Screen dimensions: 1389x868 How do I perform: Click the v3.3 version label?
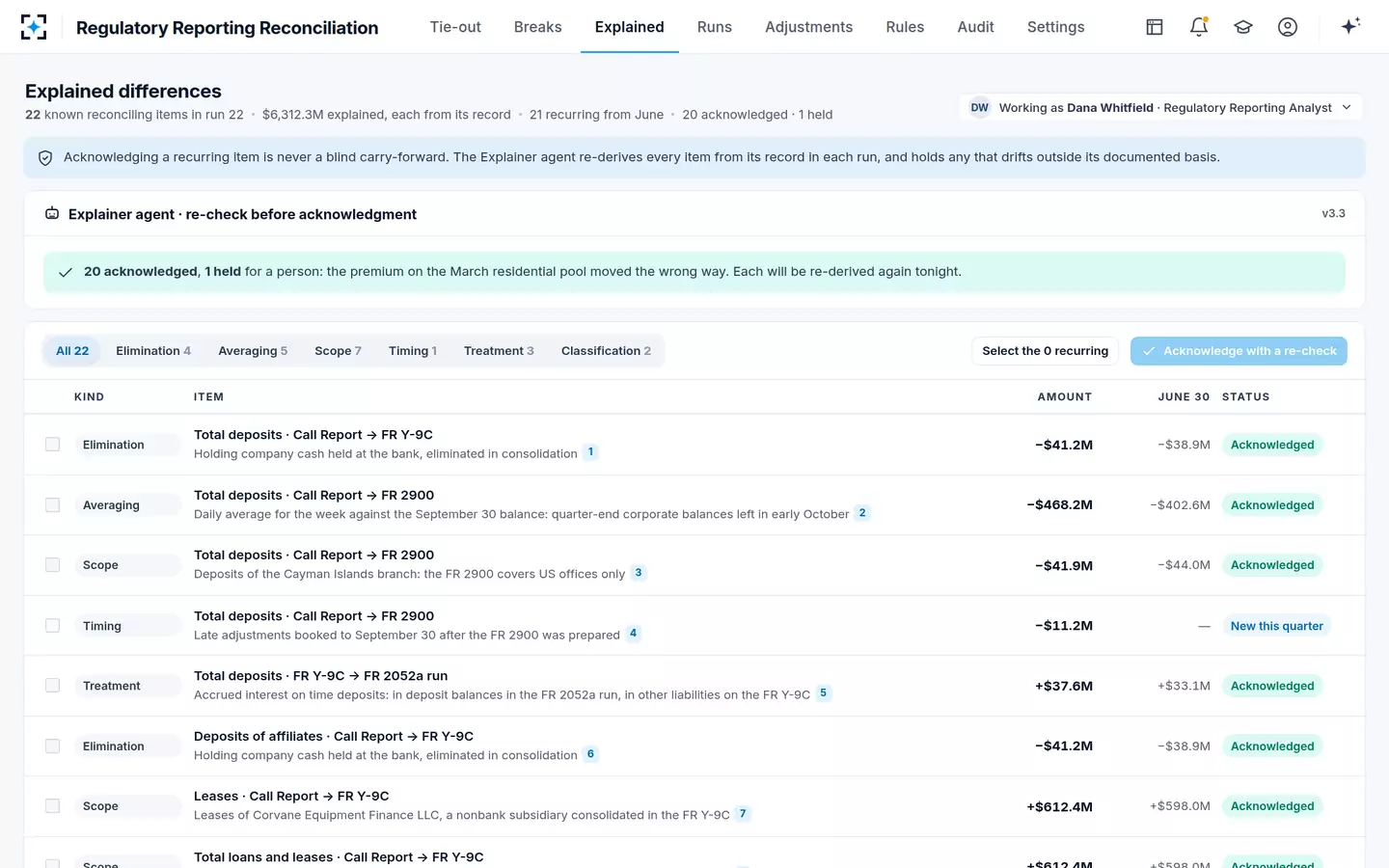[x=1333, y=214]
